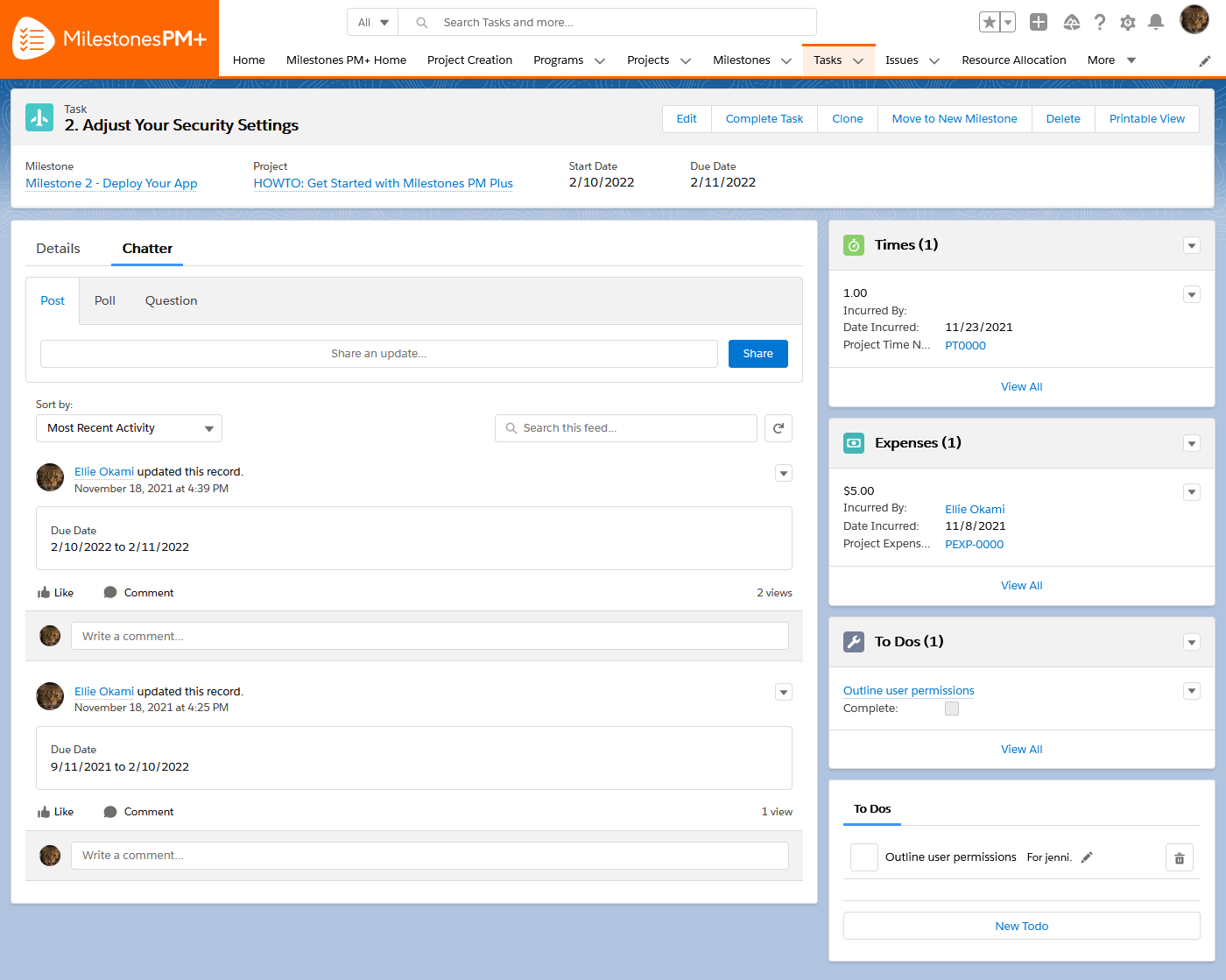Comment on the 4:25 PM record update

[x=138, y=812]
